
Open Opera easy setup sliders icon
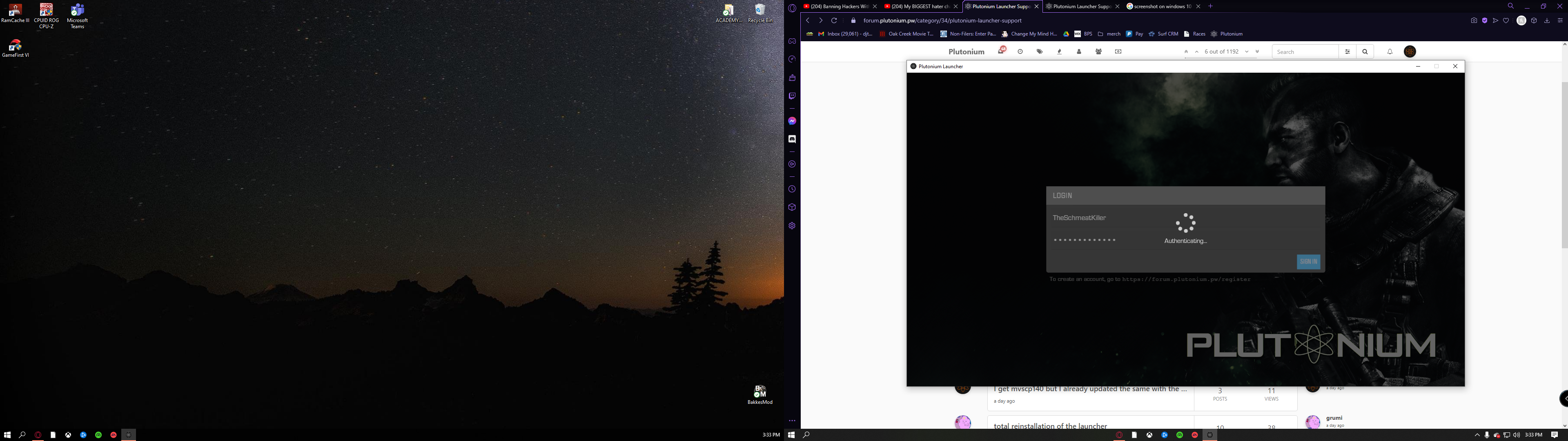click(1560, 21)
